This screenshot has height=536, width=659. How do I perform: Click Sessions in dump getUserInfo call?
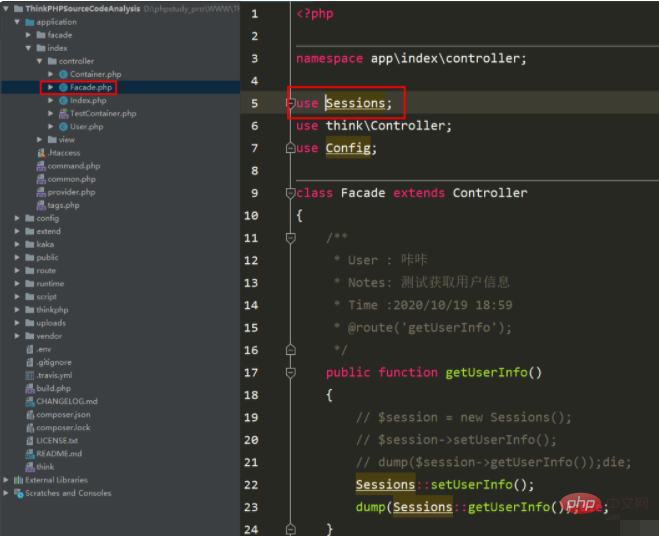pos(423,507)
